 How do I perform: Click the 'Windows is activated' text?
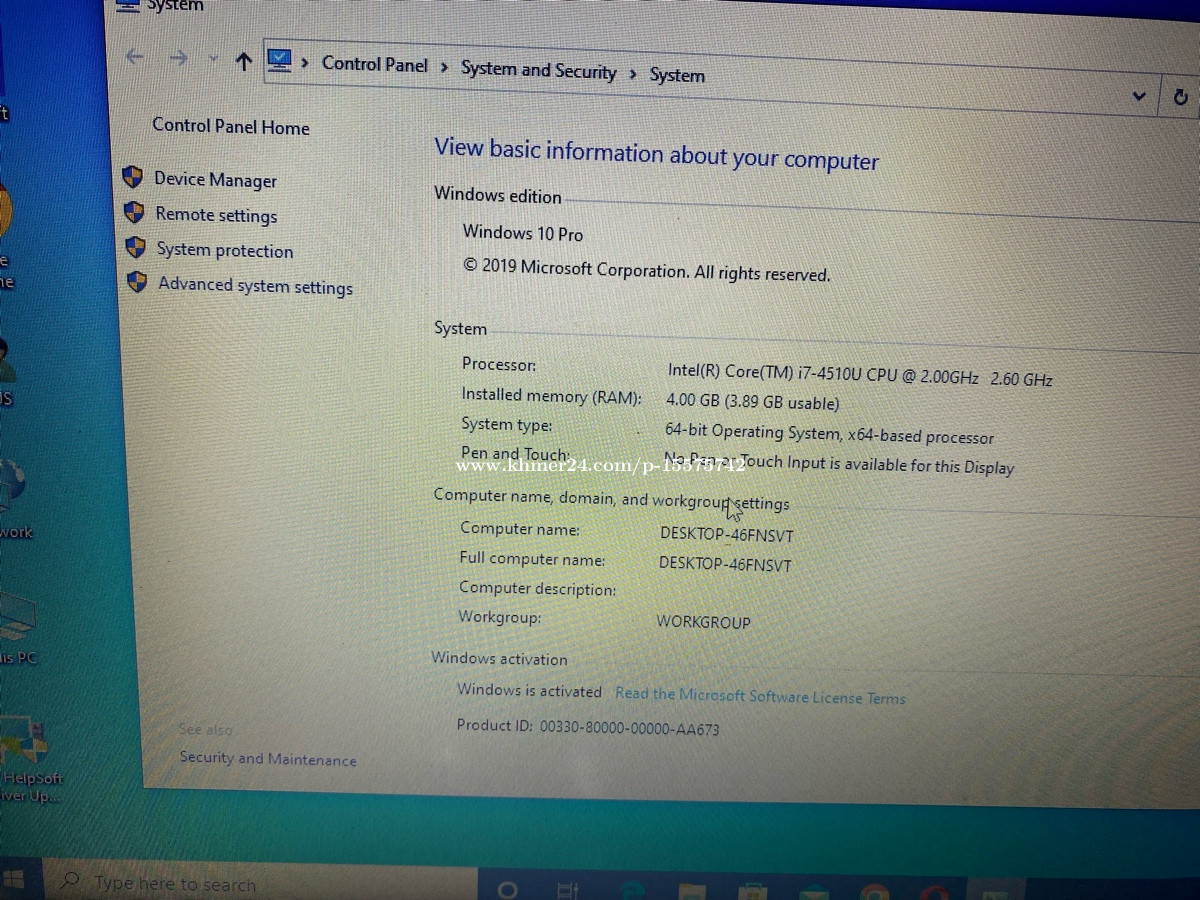[x=529, y=690]
